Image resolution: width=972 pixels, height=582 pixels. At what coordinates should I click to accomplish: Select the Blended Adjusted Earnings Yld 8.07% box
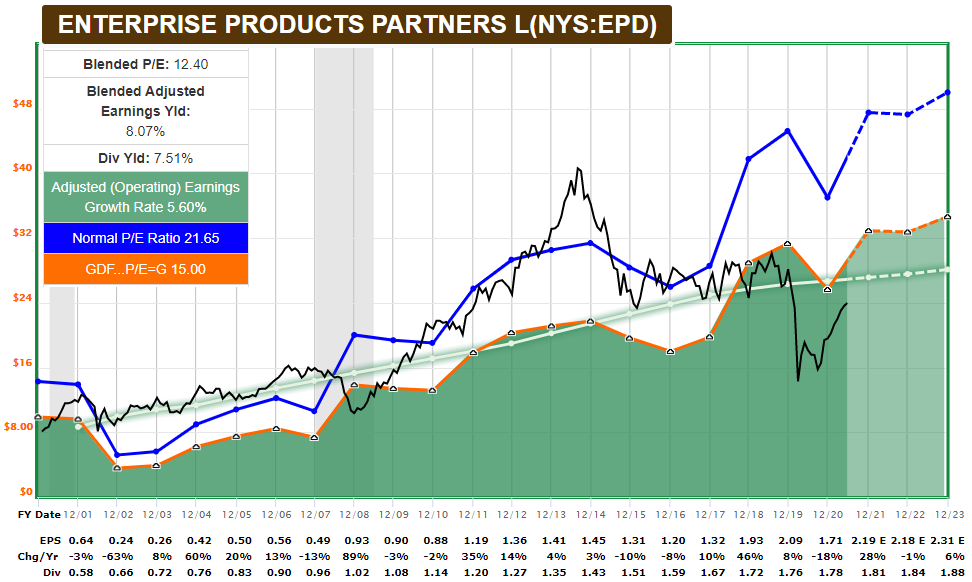tap(146, 111)
